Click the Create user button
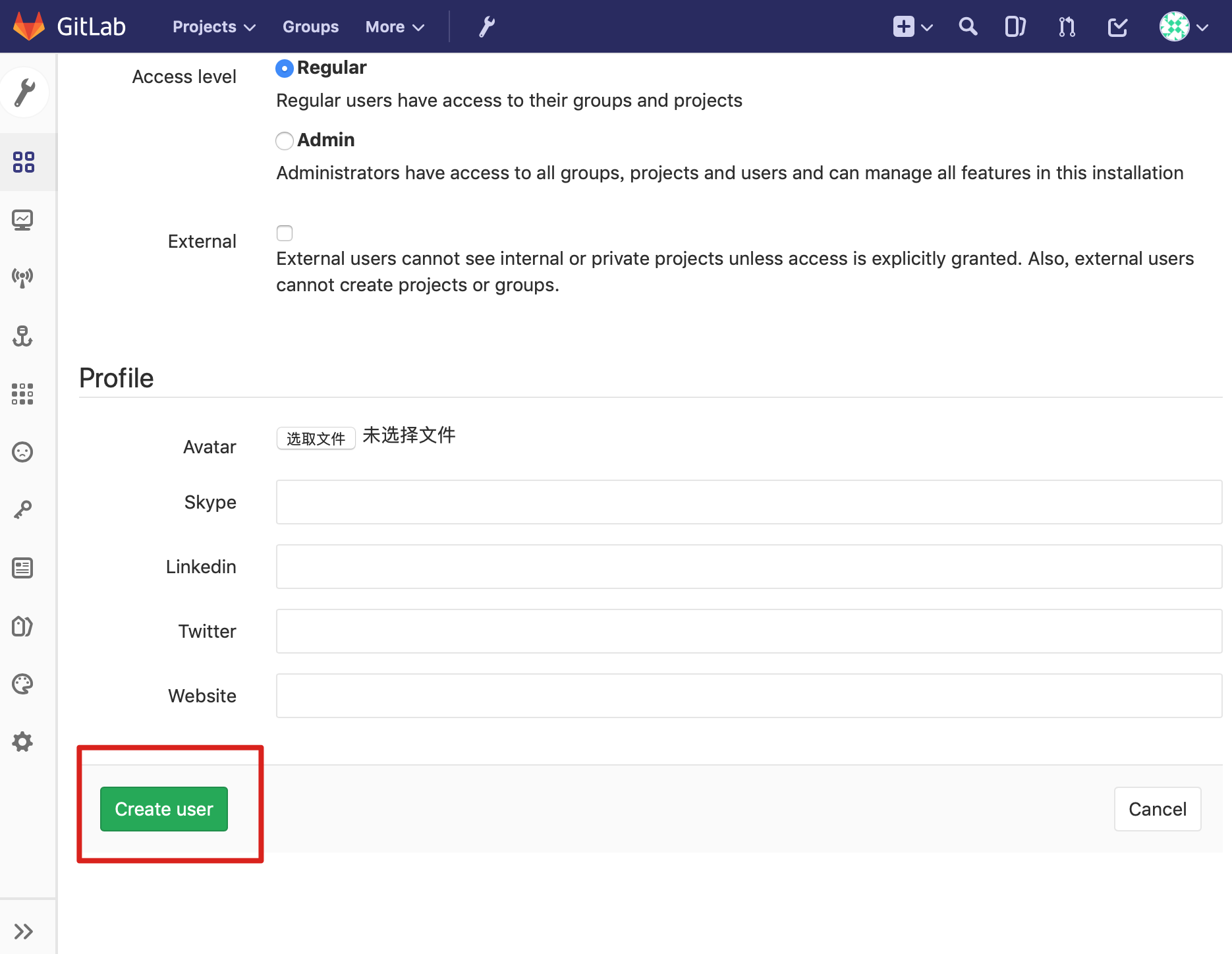This screenshot has height=954, width=1232. click(x=164, y=809)
